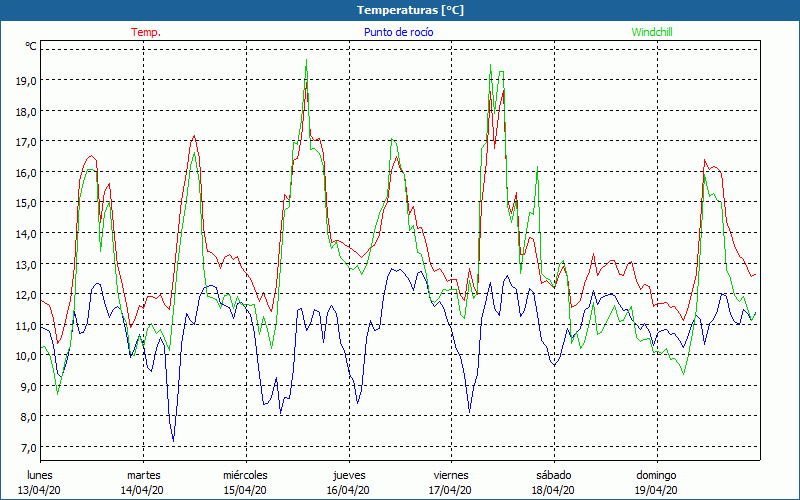Image resolution: width=800 pixels, height=500 pixels.
Task: Click the '7,0' y-axis value
Action: tap(28, 447)
